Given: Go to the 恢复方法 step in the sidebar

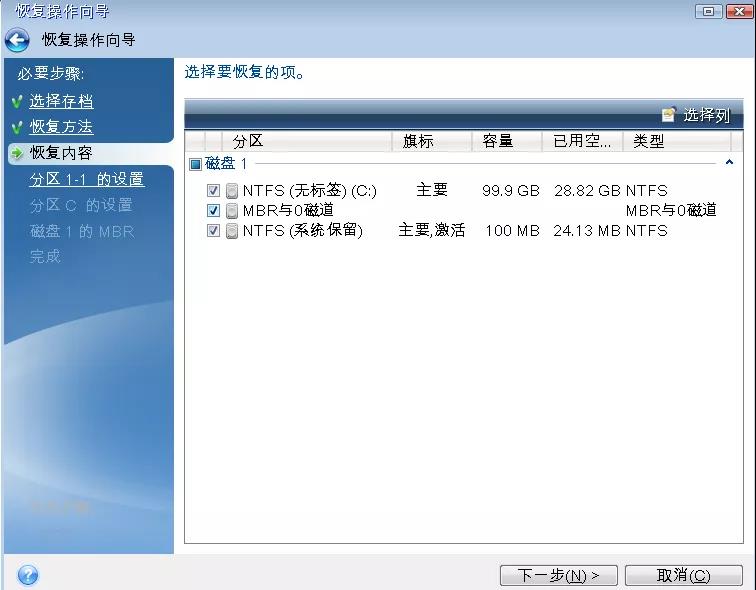Looking at the screenshot, I should 61,127.
